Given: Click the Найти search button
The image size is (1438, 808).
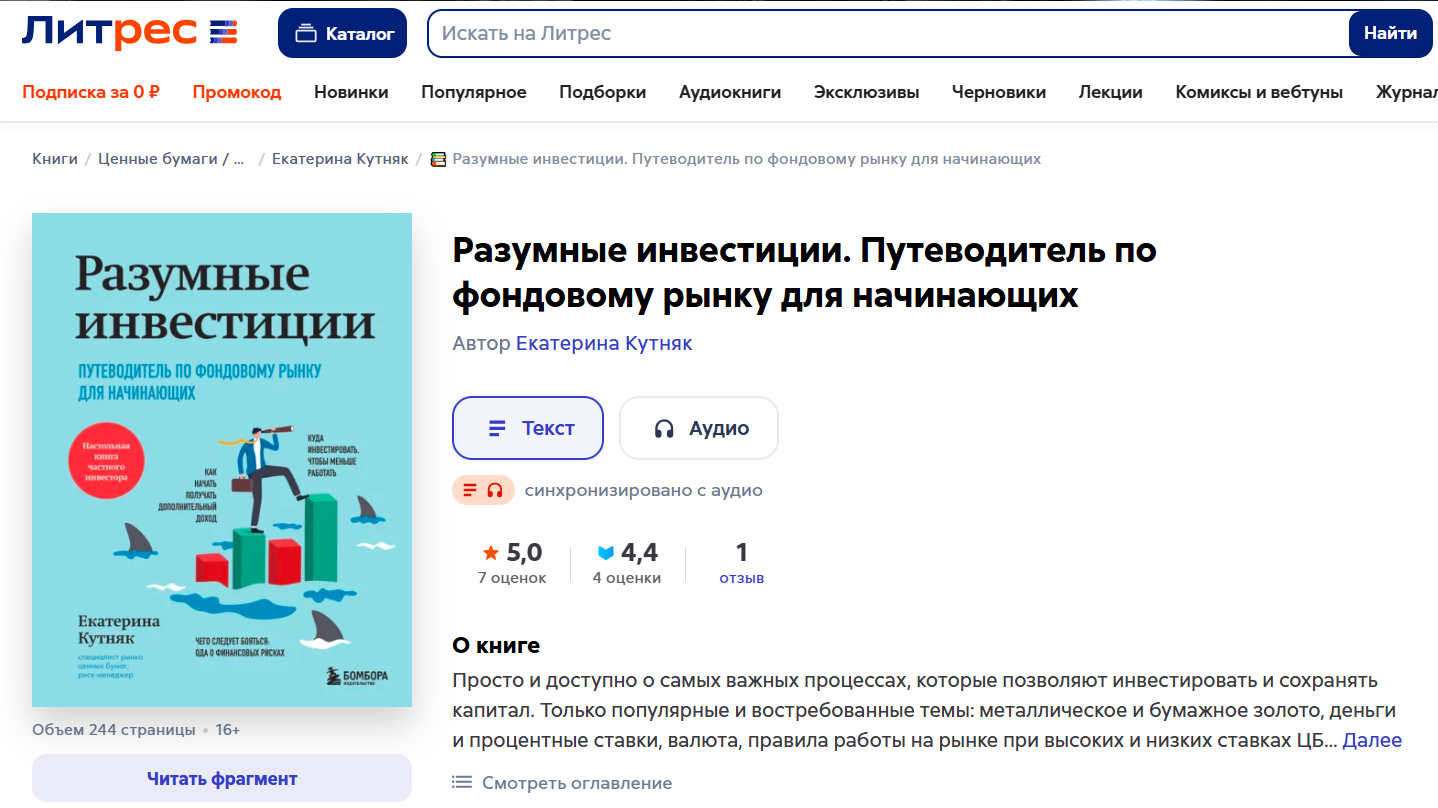Looking at the screenshot, I should (x=1390, y=33).
